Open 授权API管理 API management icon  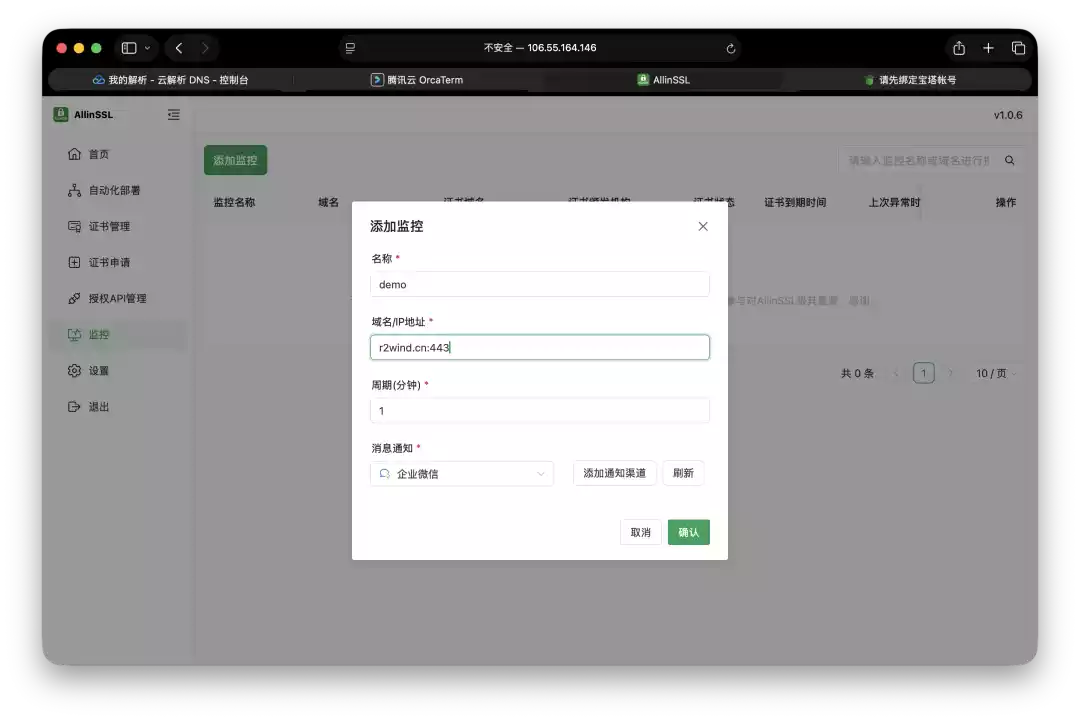point(75,298)
